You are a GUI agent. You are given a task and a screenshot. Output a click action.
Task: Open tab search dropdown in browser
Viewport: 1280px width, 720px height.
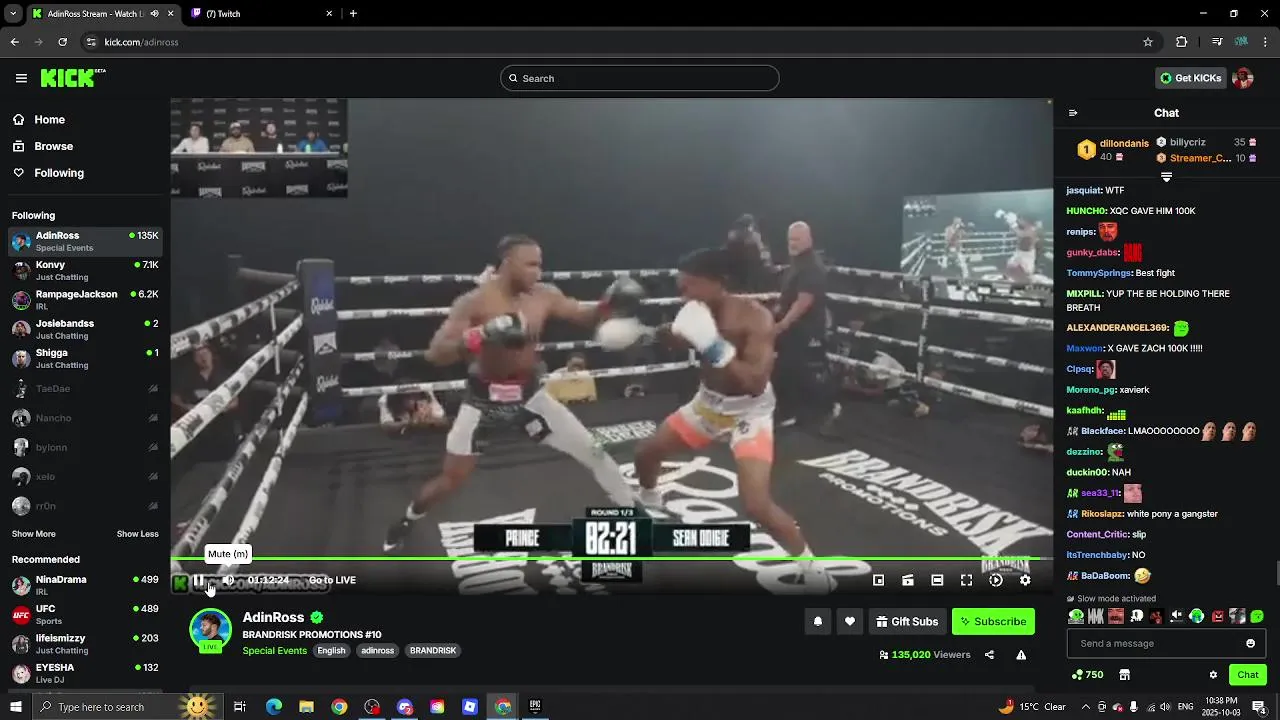(13, 14)
